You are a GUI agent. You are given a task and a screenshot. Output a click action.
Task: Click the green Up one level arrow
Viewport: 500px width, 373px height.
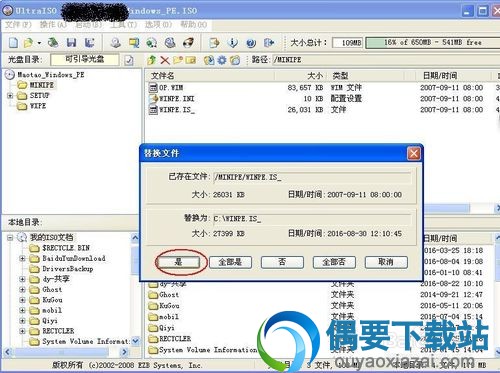152,60
